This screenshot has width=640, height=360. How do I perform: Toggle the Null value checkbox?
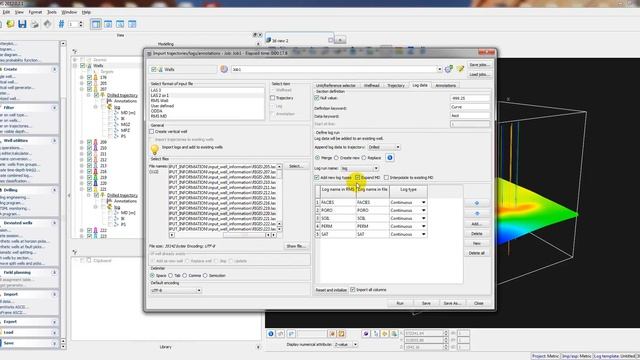point(317,98)
